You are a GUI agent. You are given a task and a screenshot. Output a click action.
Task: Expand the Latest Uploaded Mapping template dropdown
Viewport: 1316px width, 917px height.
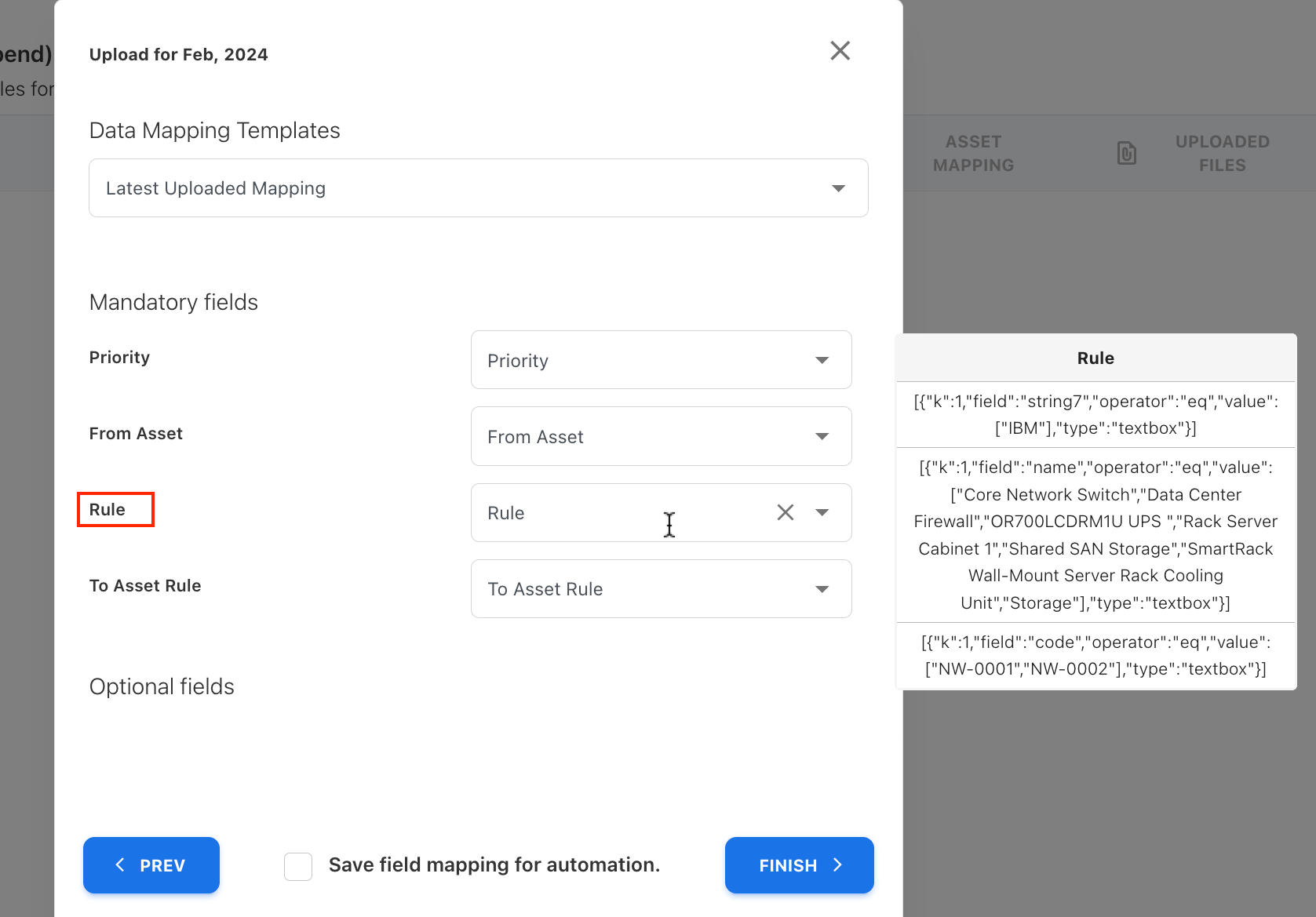pos(478,188)
